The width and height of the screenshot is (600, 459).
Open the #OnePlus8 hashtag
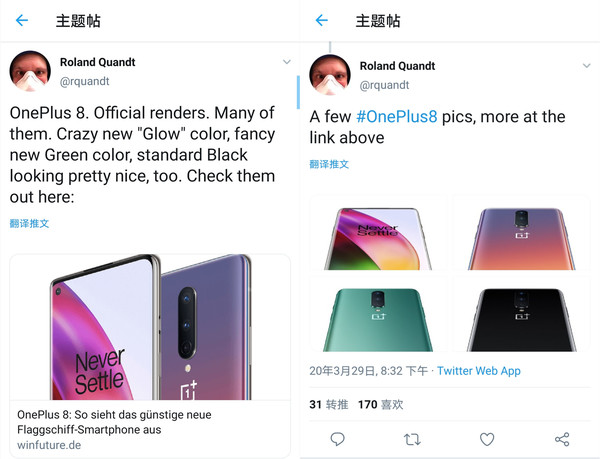tap(397, 117)
